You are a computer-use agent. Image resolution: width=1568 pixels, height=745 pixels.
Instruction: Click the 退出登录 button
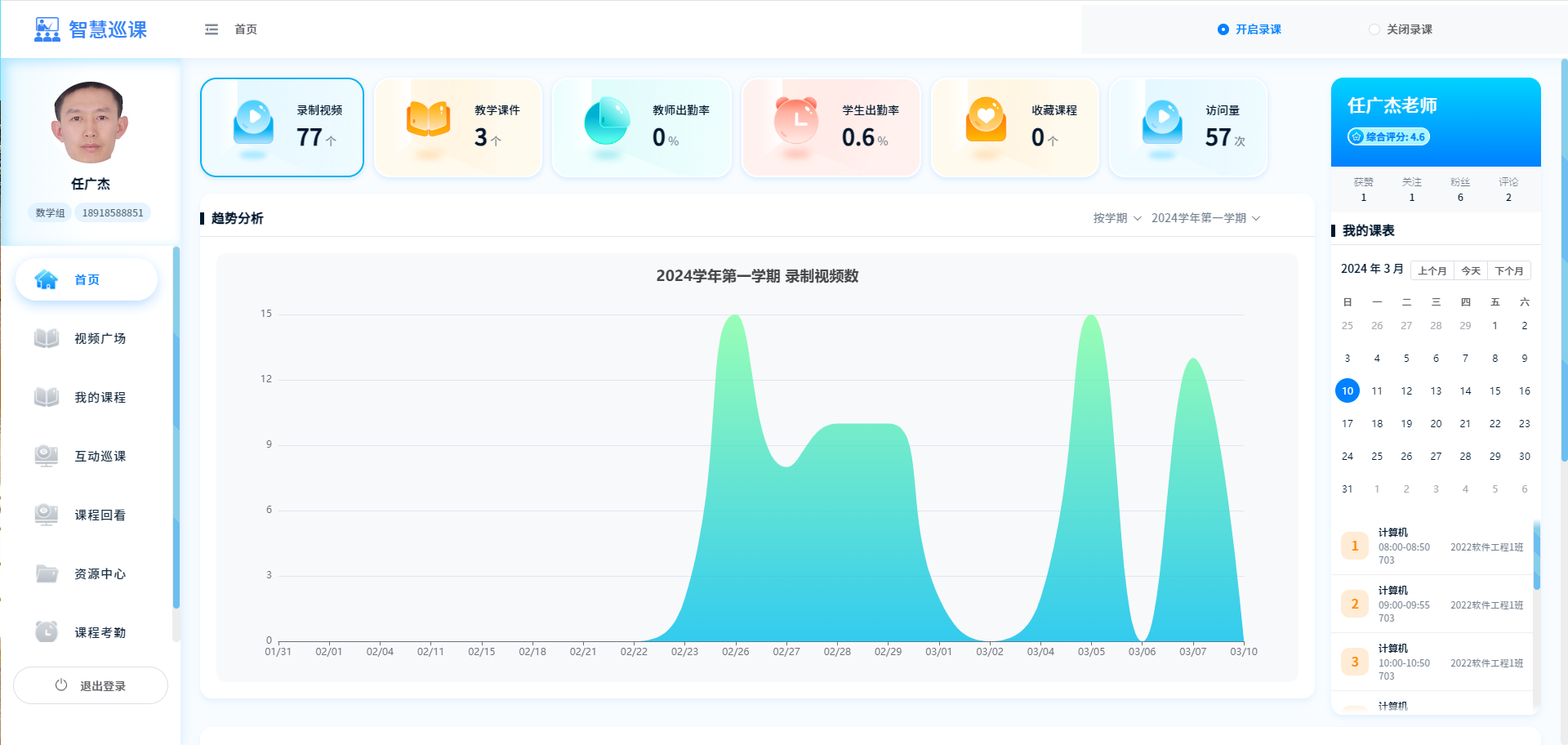(x=91, y=685)
